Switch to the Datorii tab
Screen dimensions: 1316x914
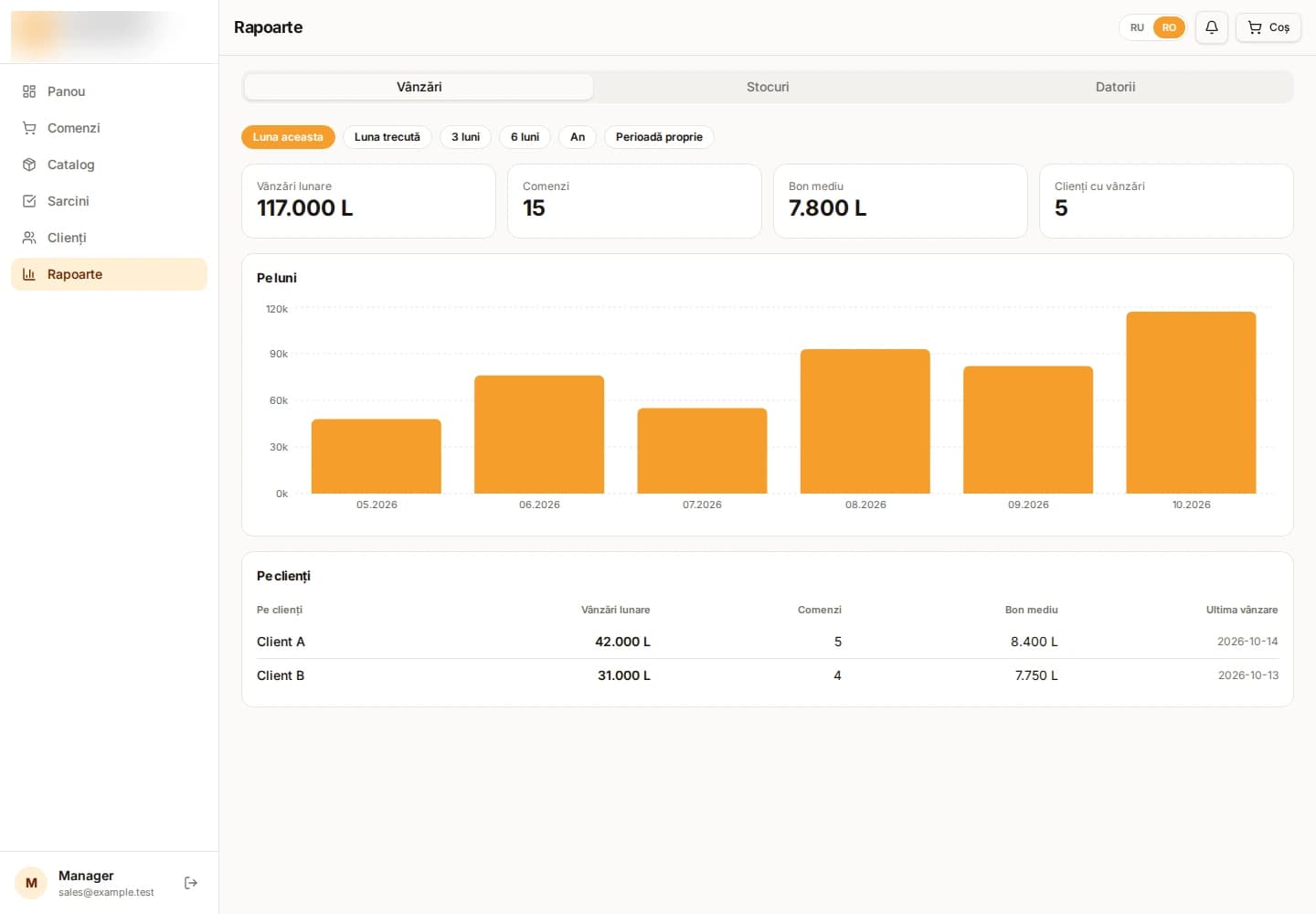(1116, 87)
